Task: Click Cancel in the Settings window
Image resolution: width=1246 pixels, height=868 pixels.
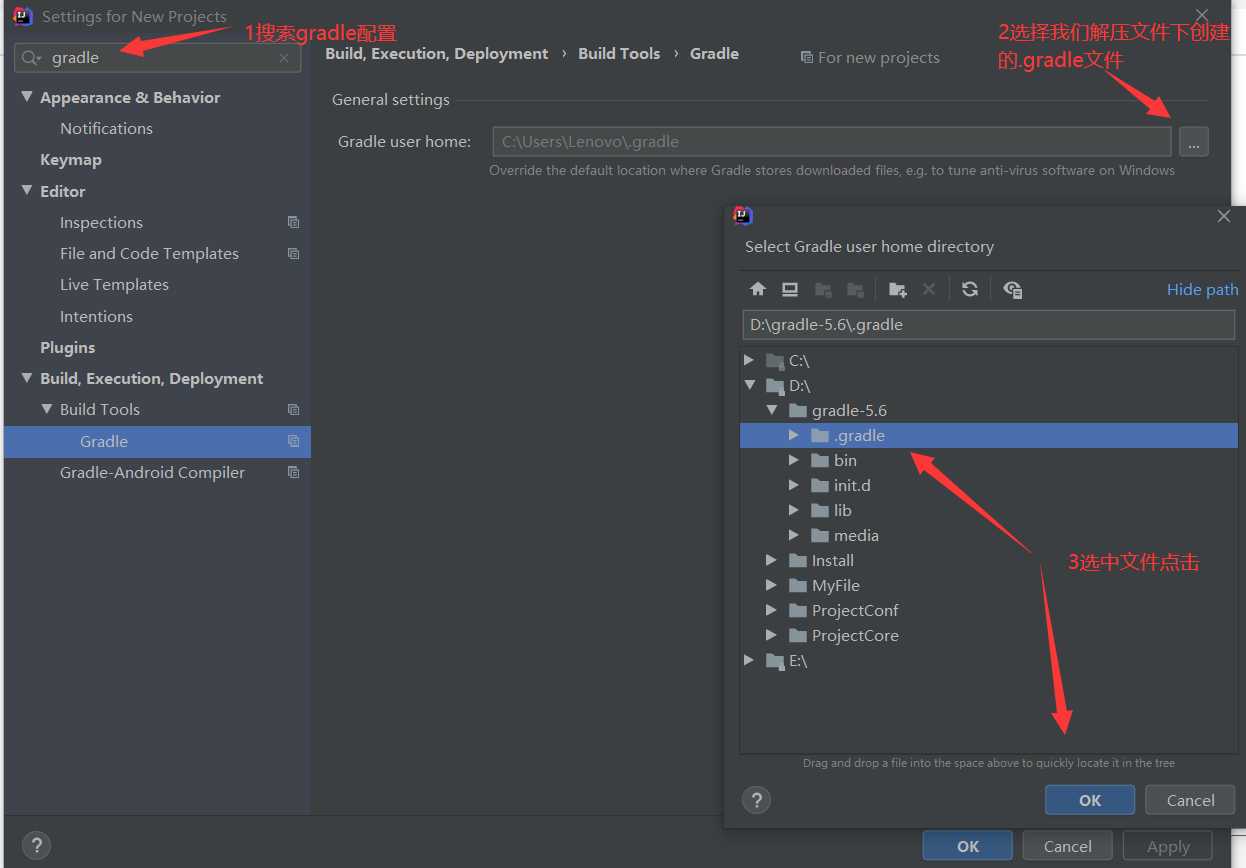Action: tap(1067, 846)
